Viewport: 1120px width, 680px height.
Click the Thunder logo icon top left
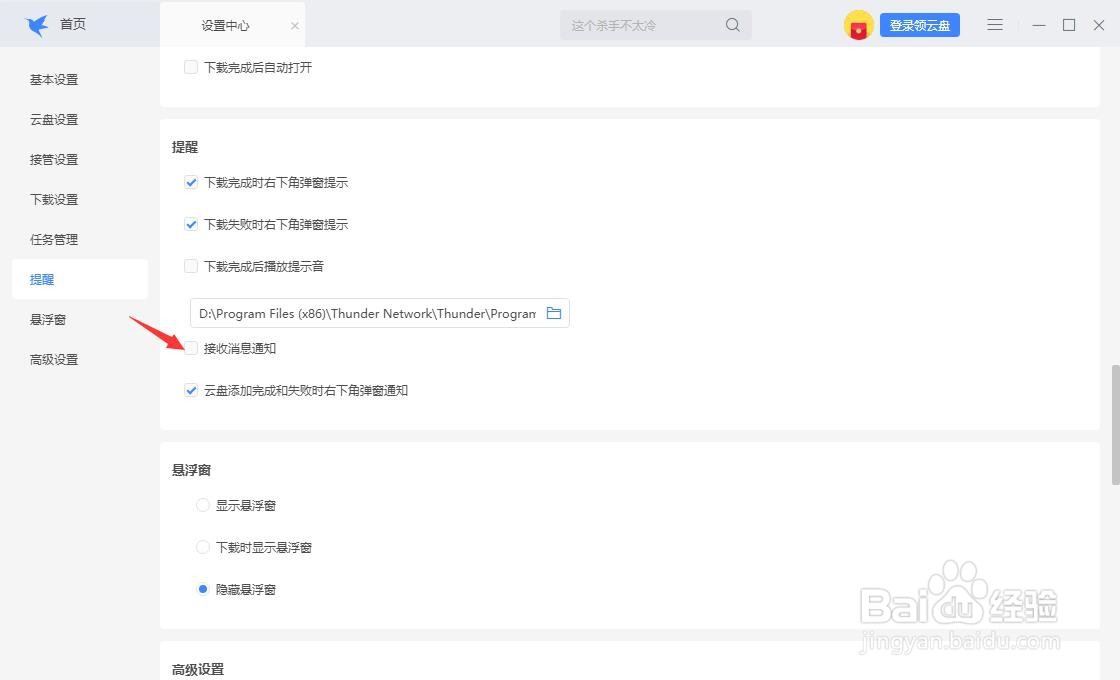point(37,24)
